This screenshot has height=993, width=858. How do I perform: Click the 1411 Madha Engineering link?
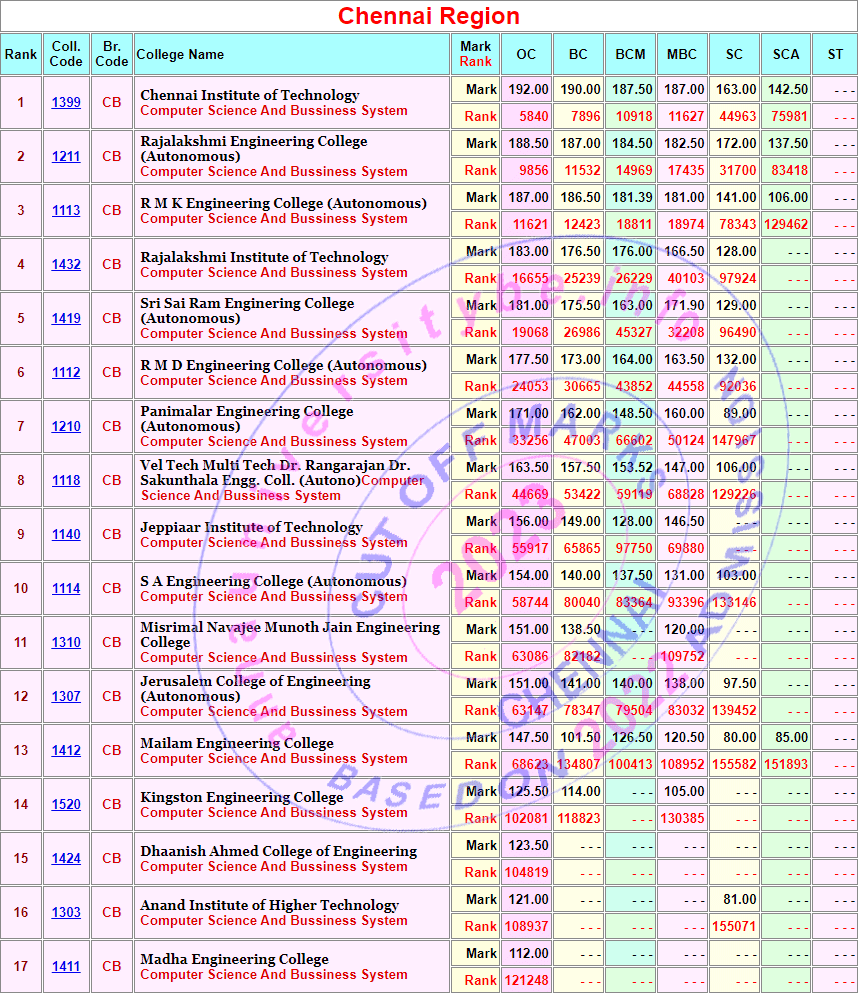point(66,967)
